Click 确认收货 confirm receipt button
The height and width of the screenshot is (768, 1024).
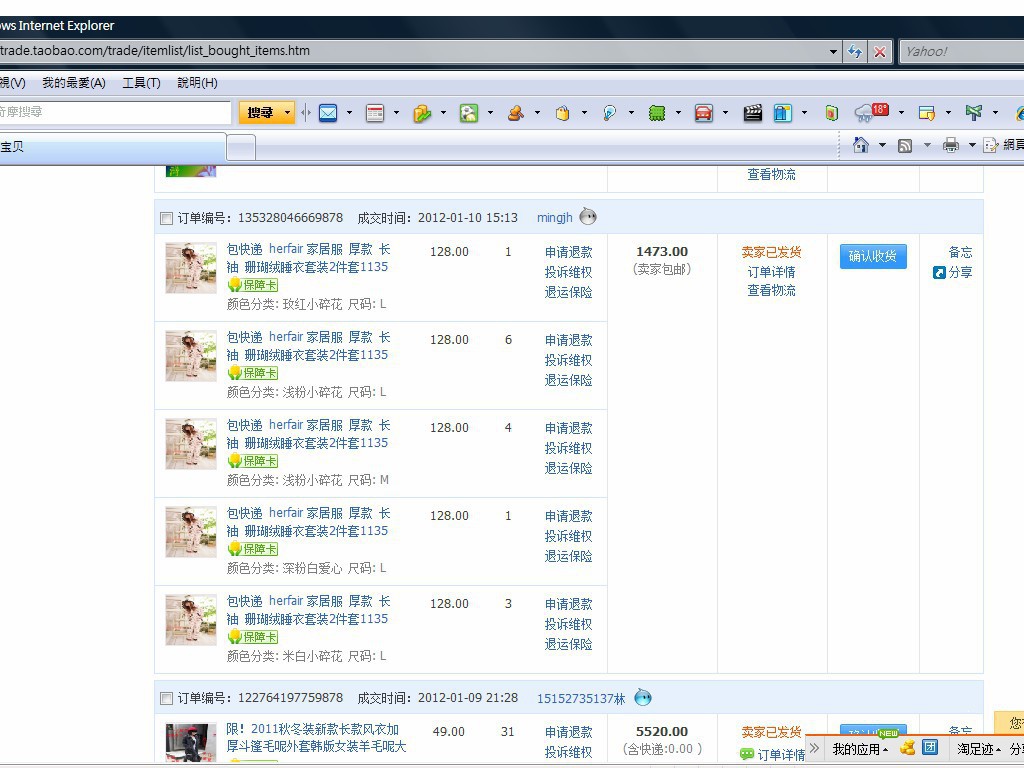click(x=872, y=256)
